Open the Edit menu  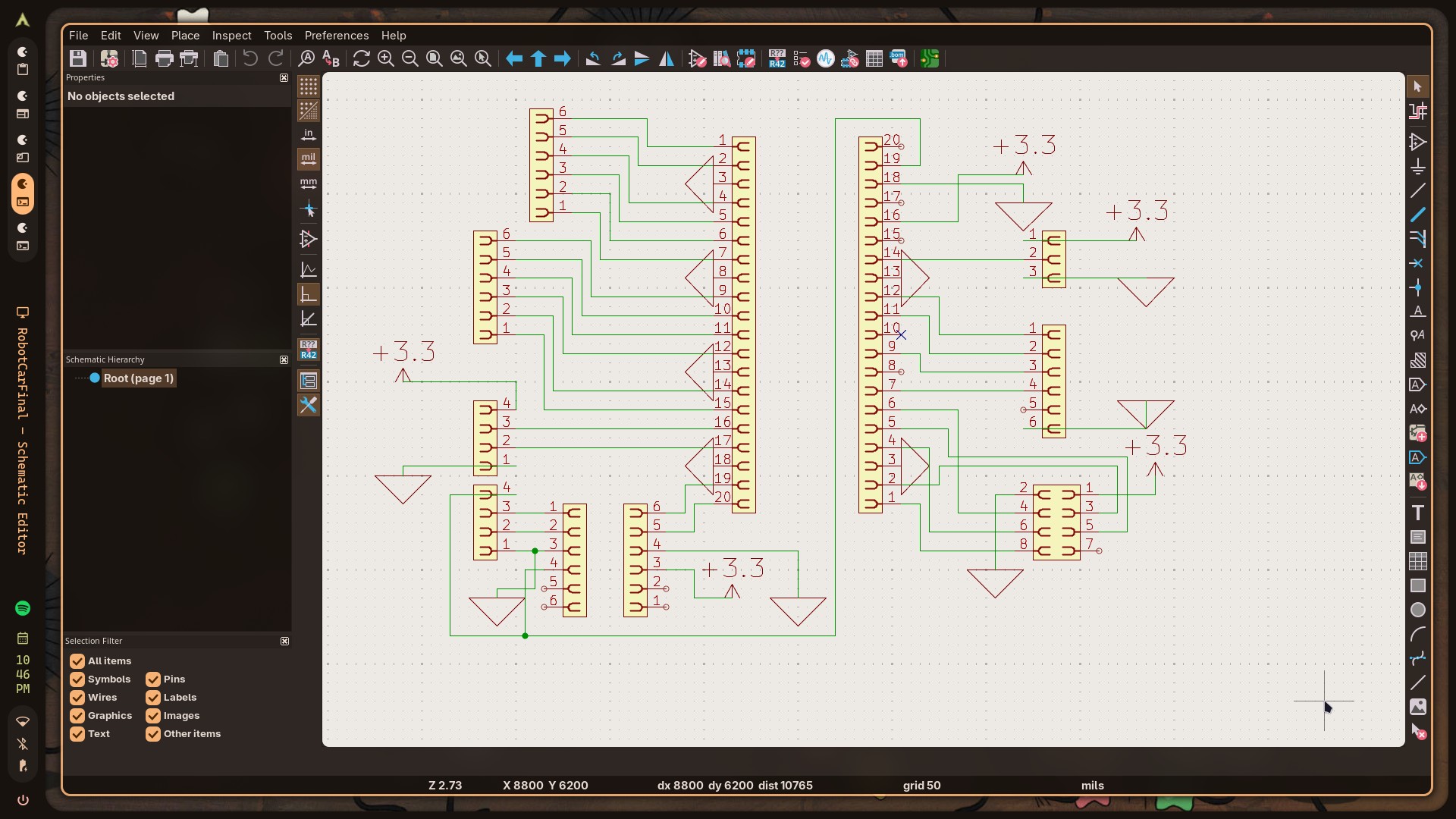click(x=111, y=36)
